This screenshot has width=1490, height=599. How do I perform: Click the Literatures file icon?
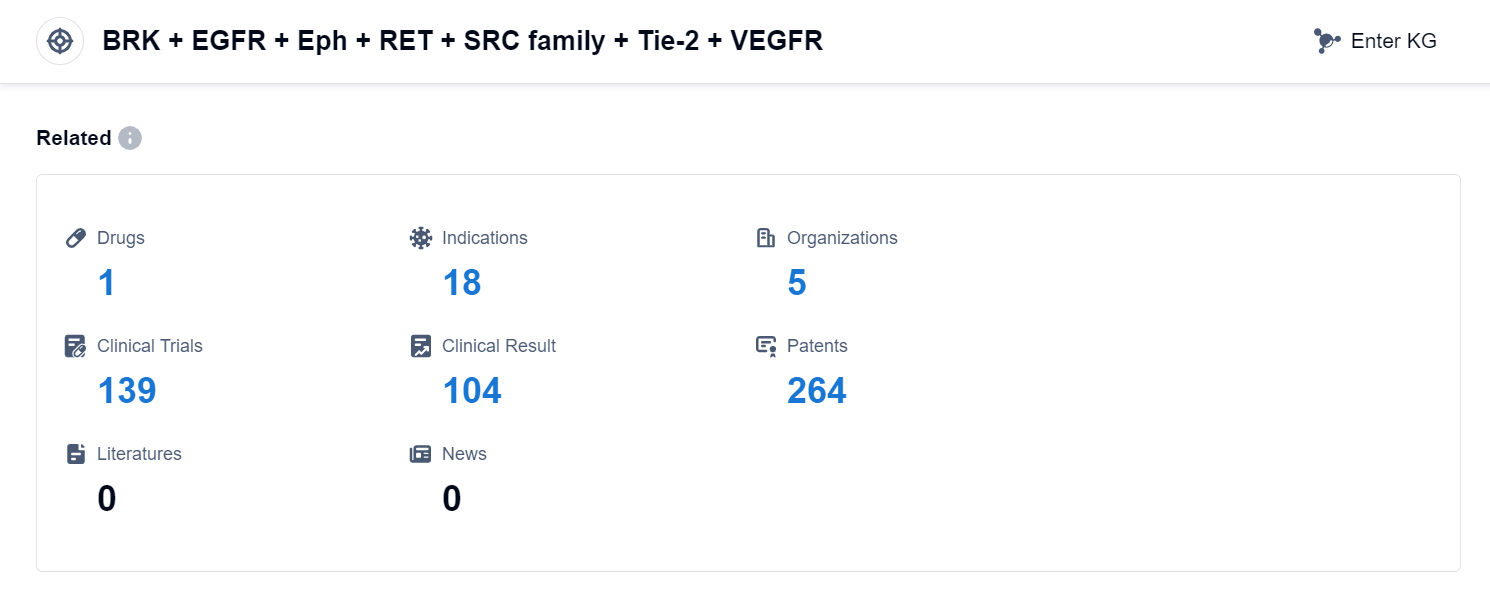tap(75, 454)
